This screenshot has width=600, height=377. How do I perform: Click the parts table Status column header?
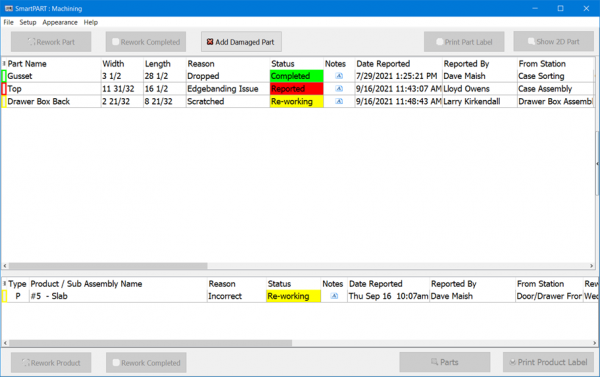click(x=297, y=64)
